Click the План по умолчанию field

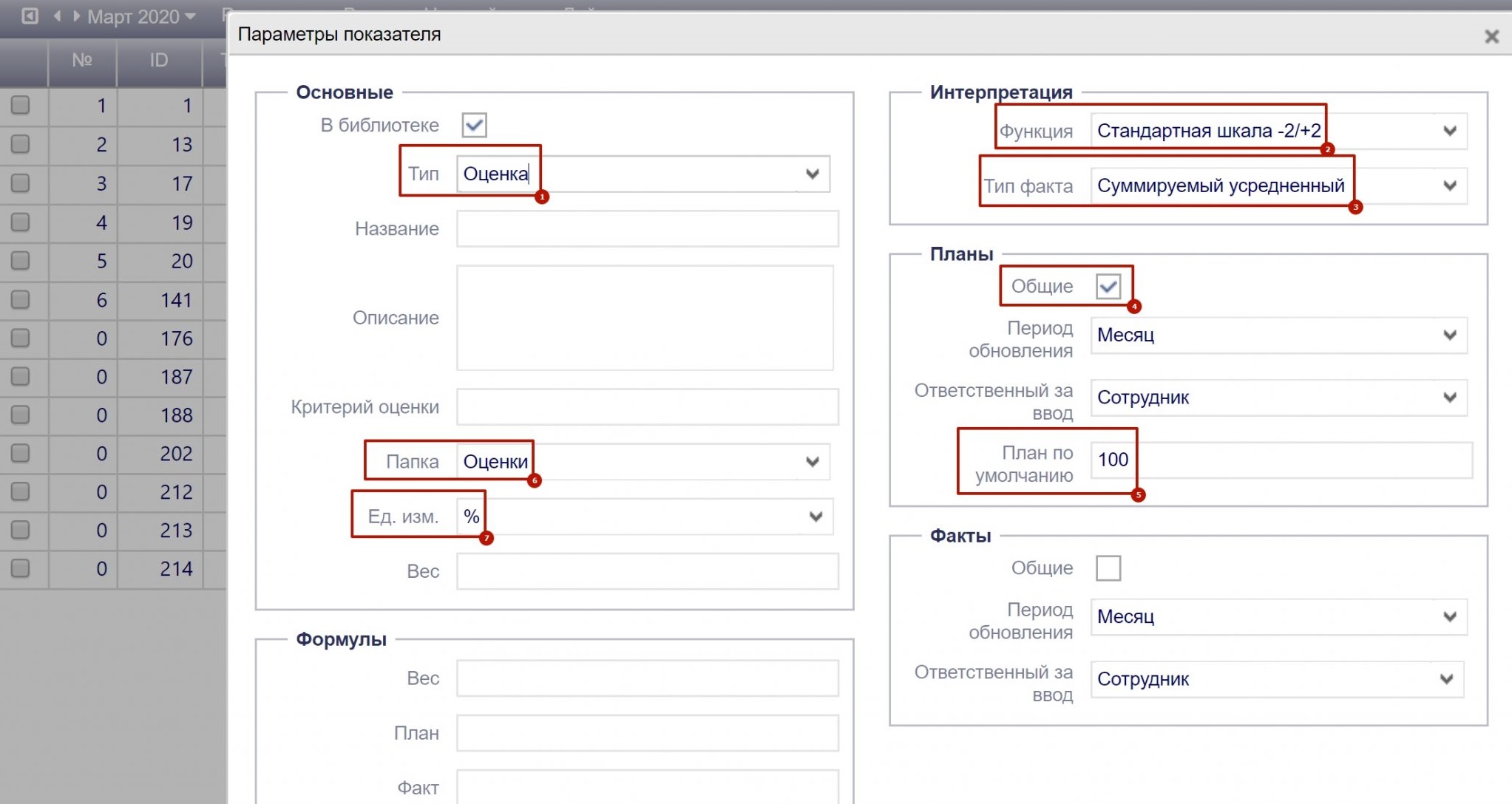[x=1281, y=460]
